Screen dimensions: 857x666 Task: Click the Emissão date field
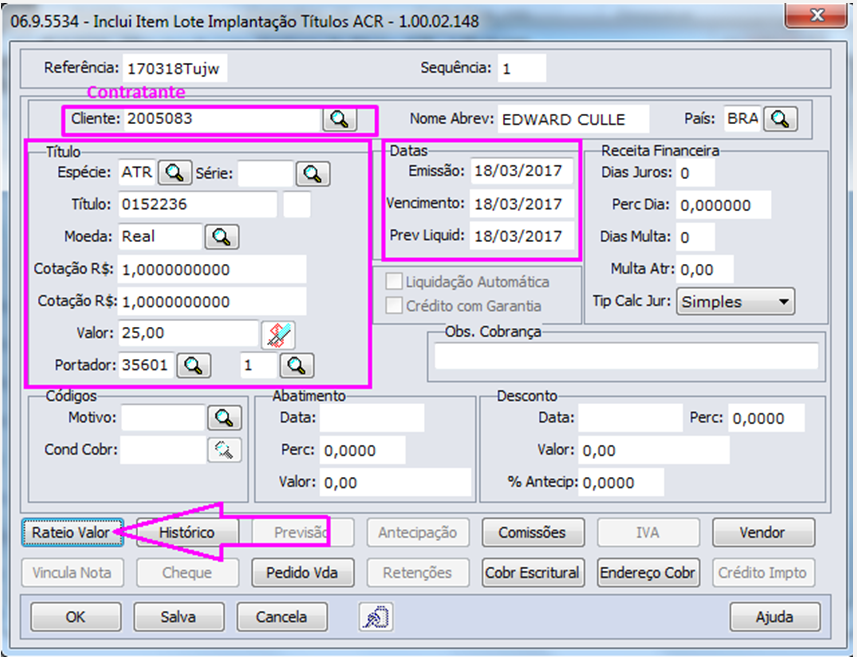click(x=523, y=172)
